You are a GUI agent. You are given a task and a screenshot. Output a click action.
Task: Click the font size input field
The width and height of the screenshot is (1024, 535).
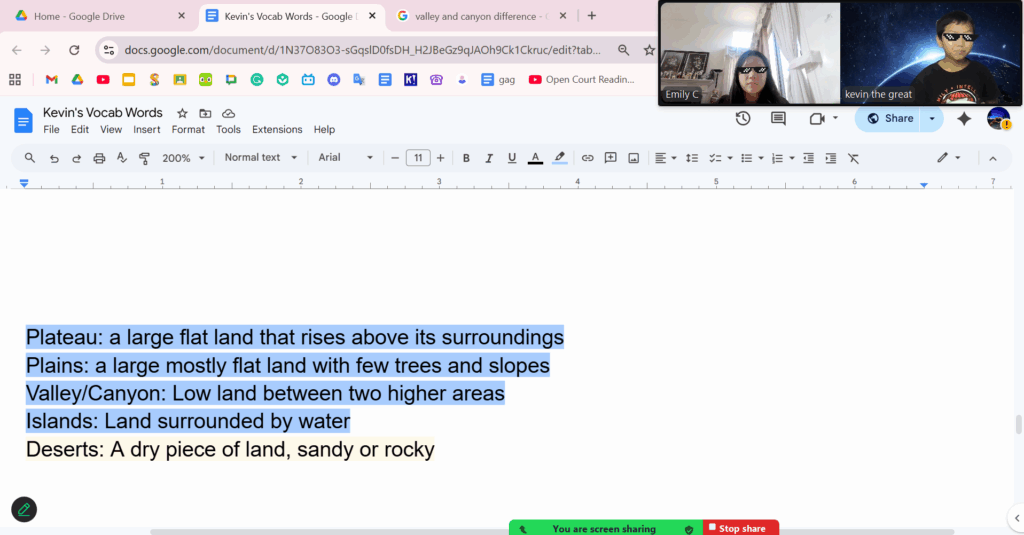pos(418,158)
